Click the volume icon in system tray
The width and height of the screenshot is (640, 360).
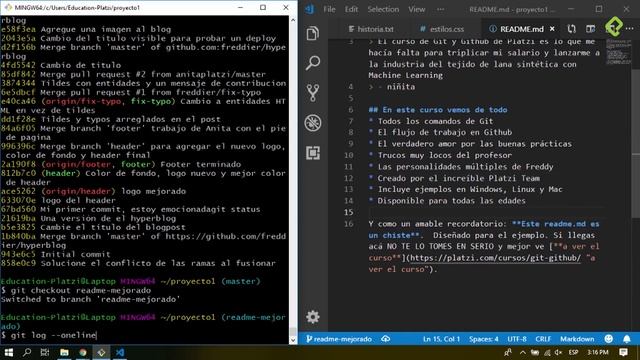tap(558, 352)
